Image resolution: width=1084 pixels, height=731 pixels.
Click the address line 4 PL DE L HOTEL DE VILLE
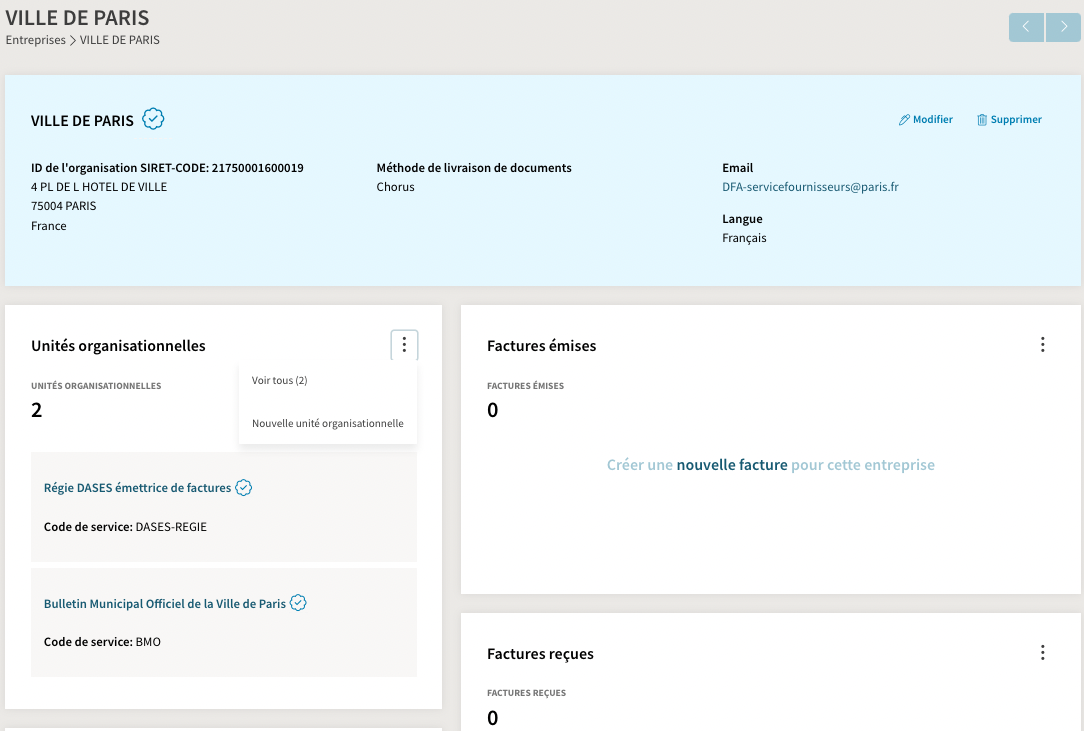coord(99,187)
